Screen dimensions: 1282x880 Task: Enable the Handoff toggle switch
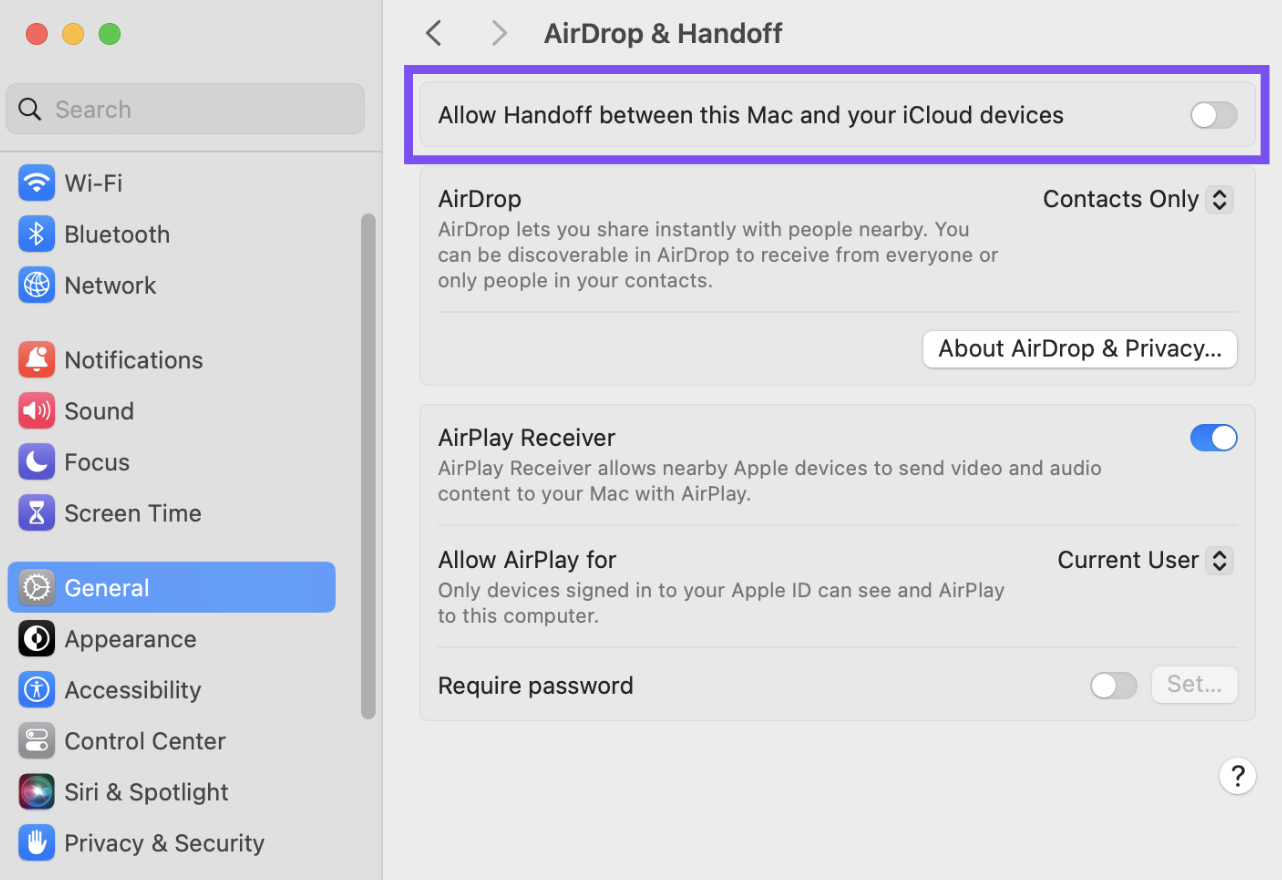click(x=1213, y=116)
